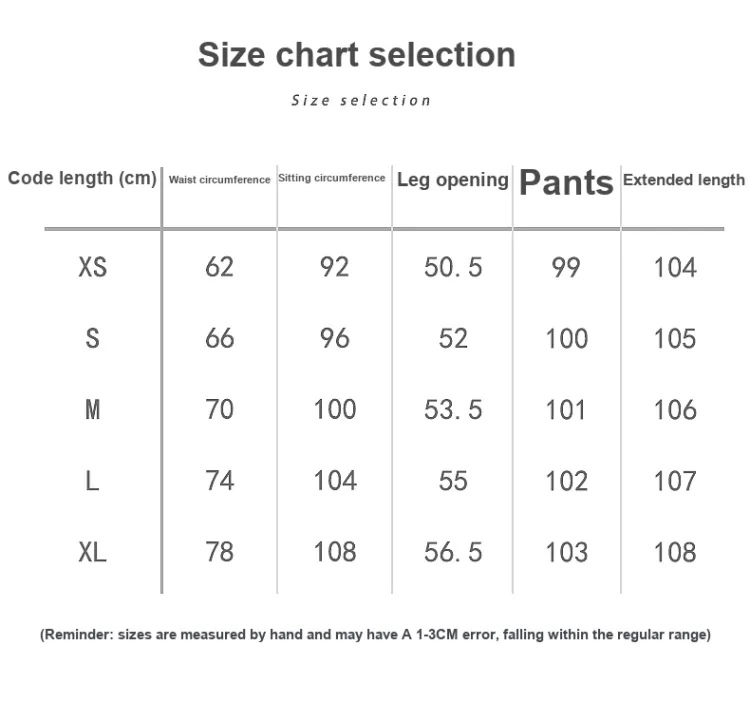Click the large 'Pants' header
This screenshot has height=702, width=750.
coord(566,183)
